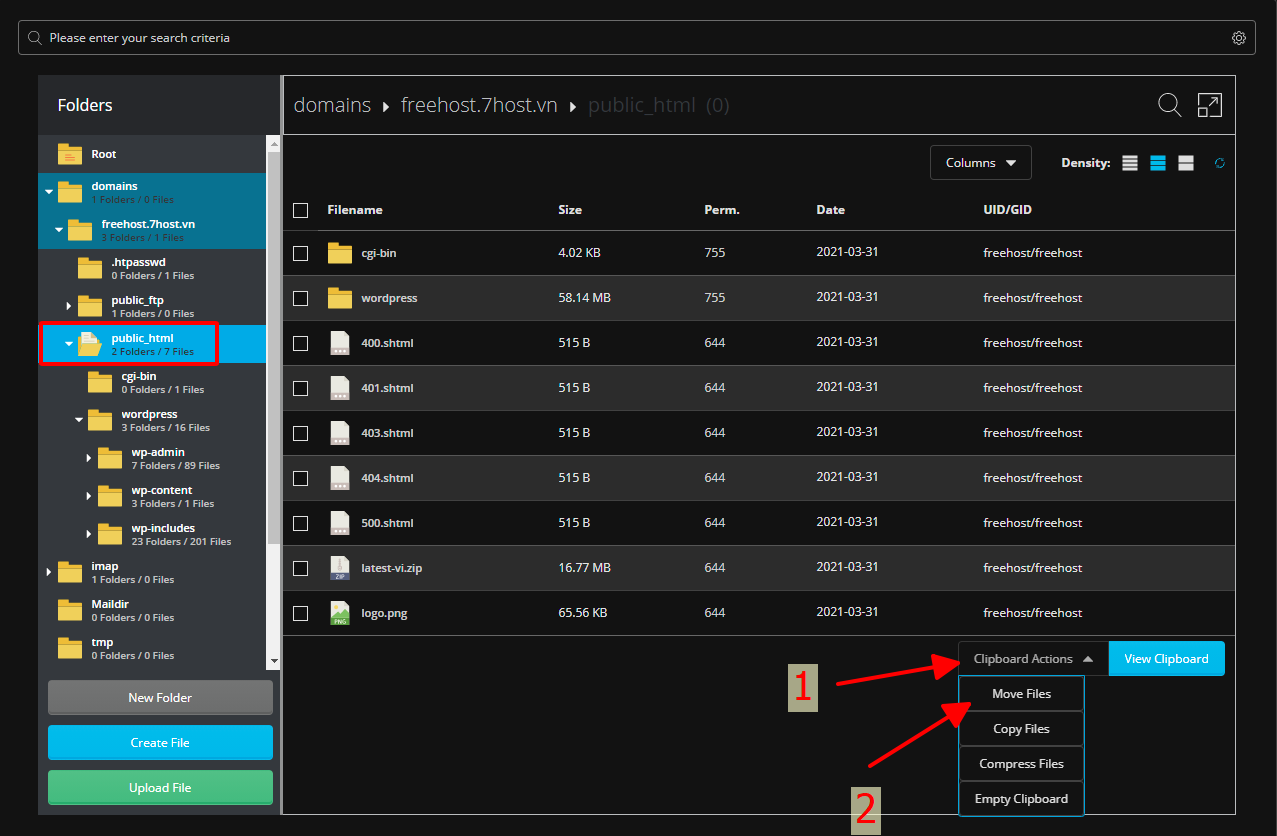Viewport: 1277px width, 836px height.
Task: Click the wp-includes folder icon in the tree
Action: 109,534
